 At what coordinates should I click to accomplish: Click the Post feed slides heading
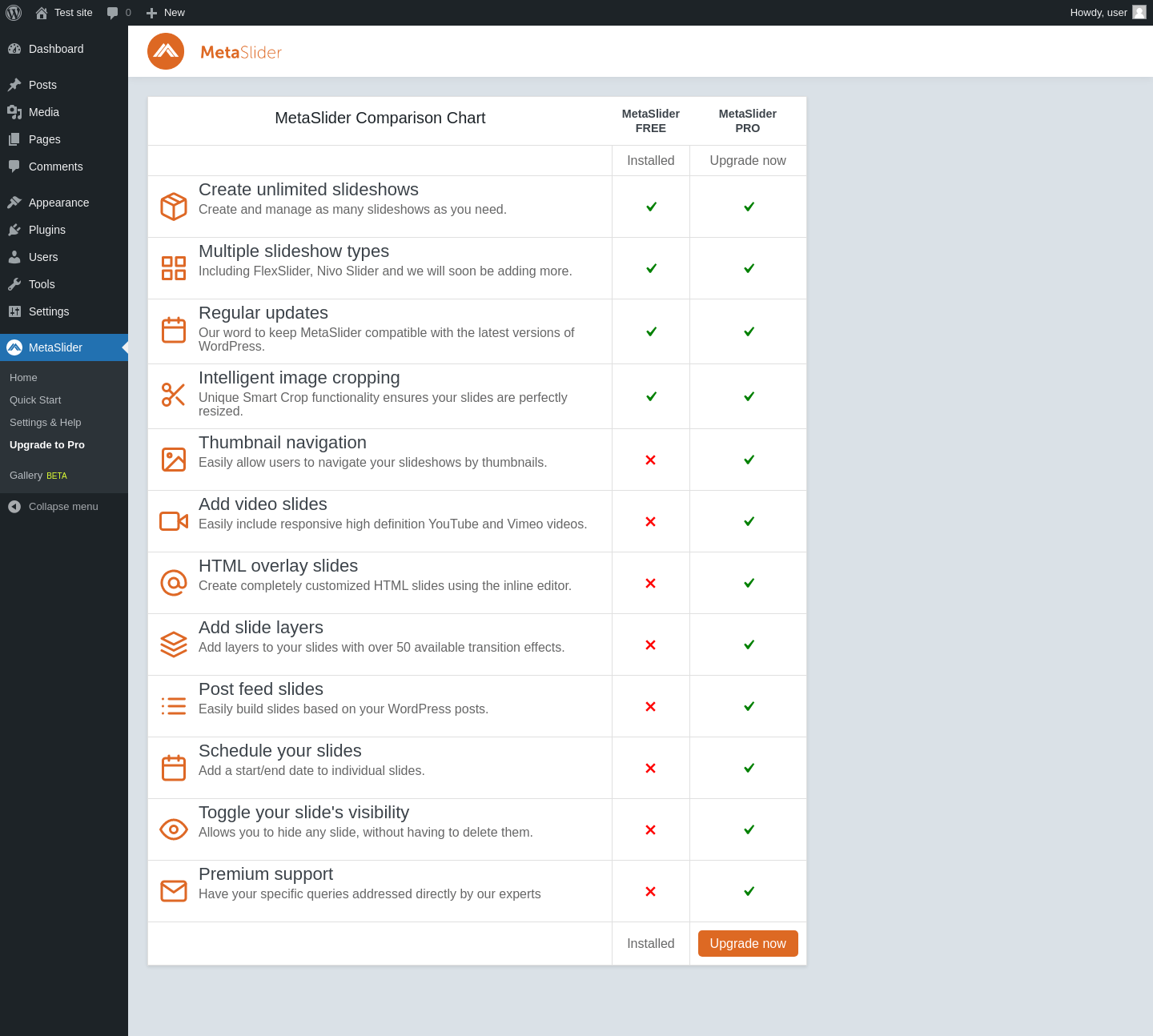click(x=261, y=689)
